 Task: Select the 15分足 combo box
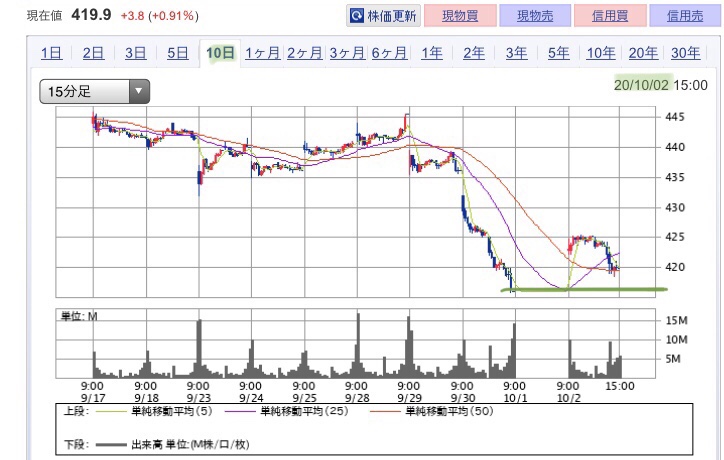[95, 91]
